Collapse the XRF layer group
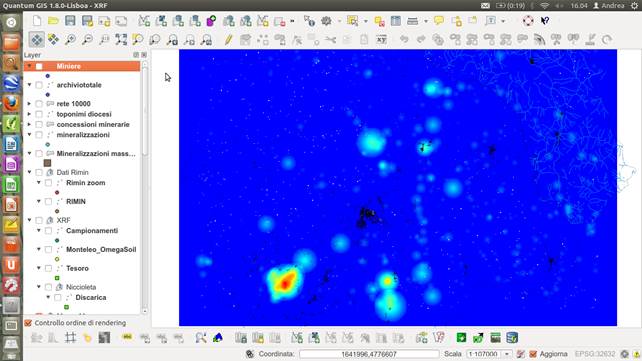642x361 pixels. click(x=29, y=220)
